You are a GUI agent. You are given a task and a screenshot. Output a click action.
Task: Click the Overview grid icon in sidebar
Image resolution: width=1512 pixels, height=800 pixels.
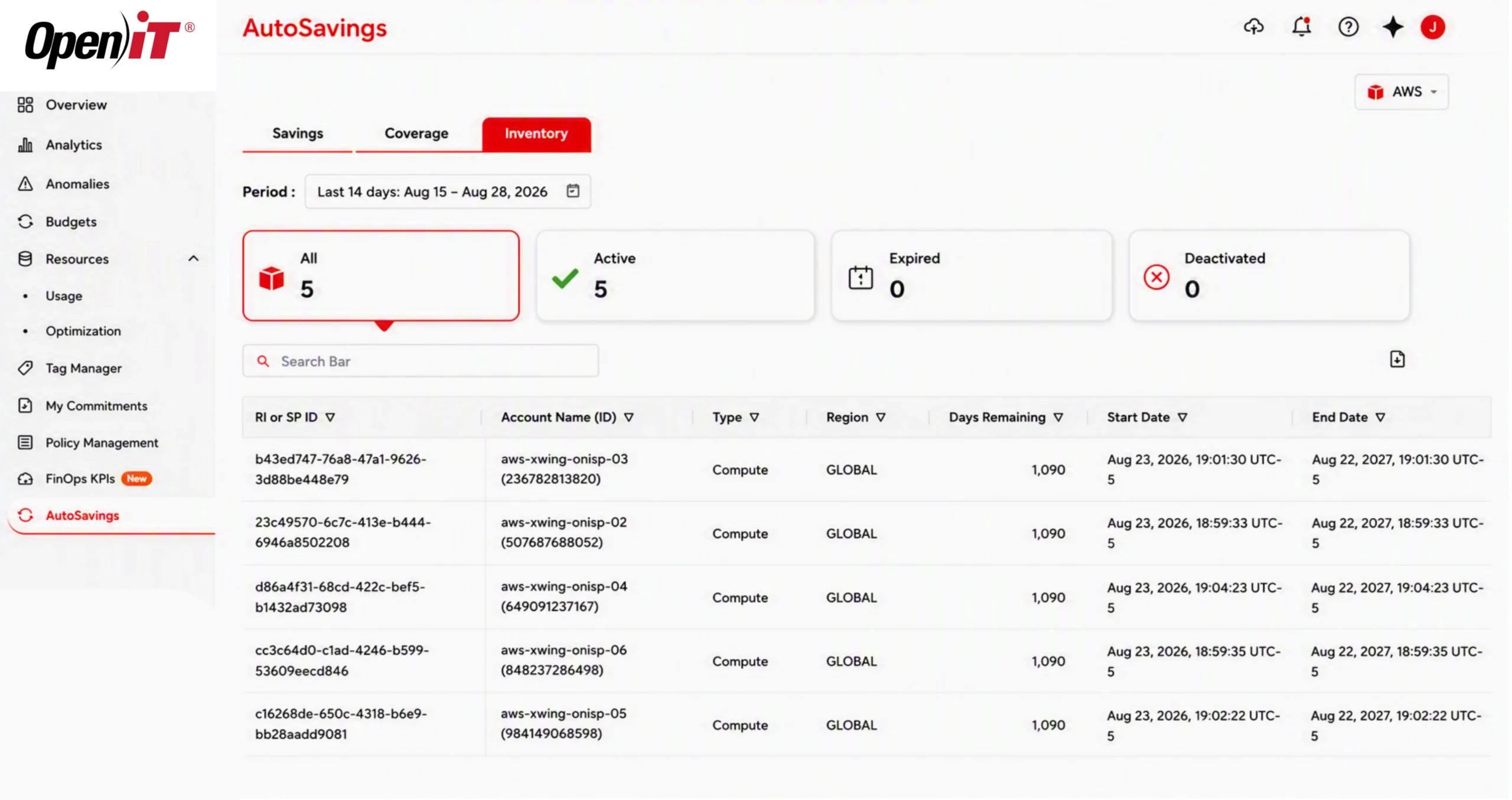(x=25, y=105)
